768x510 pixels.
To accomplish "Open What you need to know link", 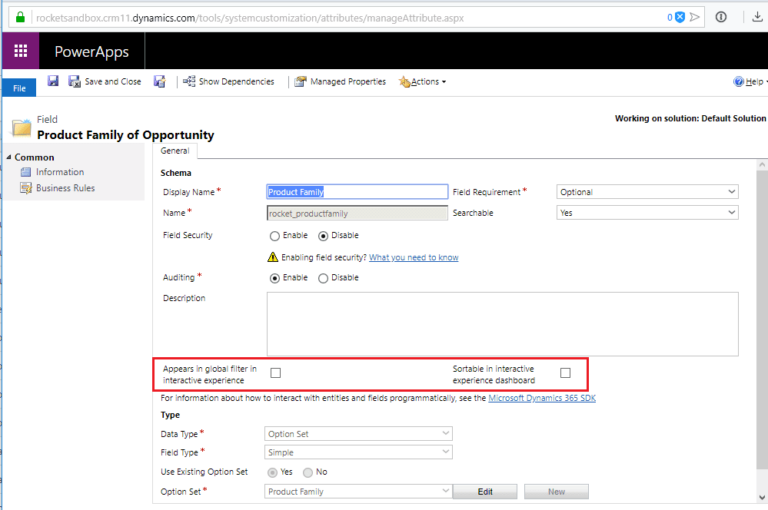I will 413,257.
